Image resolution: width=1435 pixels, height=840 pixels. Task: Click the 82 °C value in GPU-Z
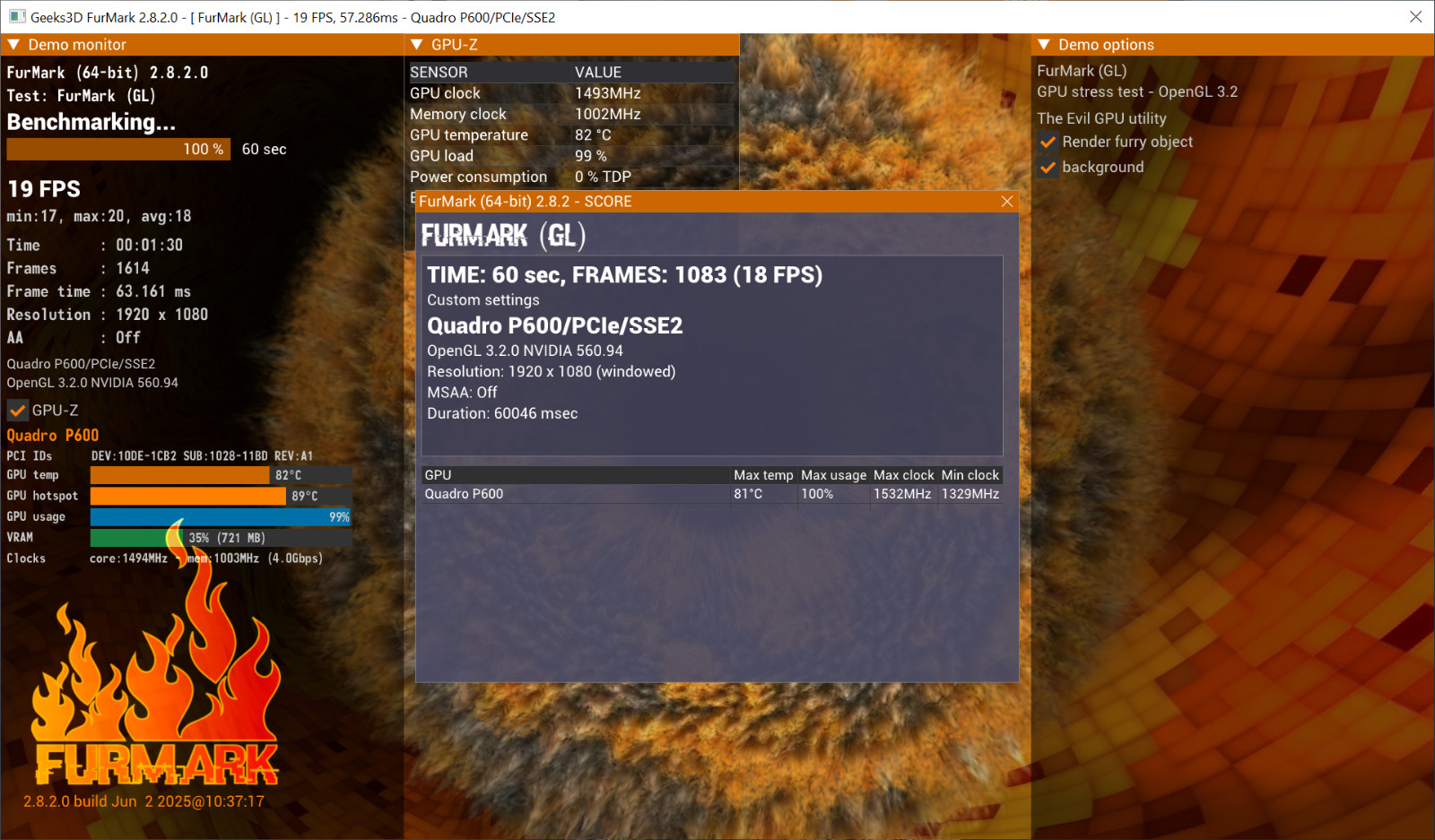tap(593, 135)
